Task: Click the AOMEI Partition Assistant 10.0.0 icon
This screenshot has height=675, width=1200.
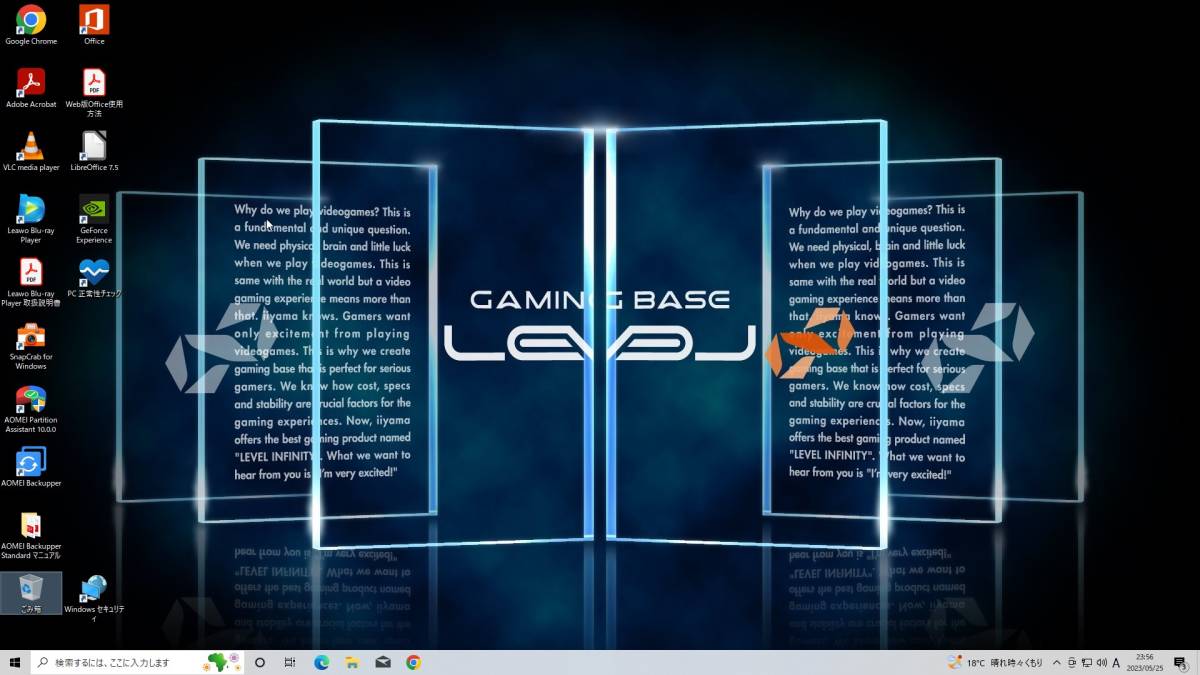Action: 31,409
